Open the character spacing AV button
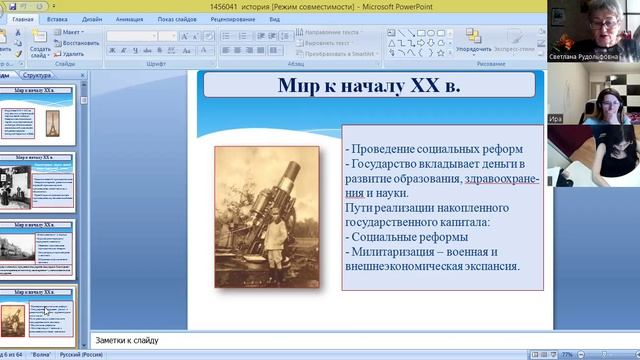640x360 pixels. tap(172, 51)
